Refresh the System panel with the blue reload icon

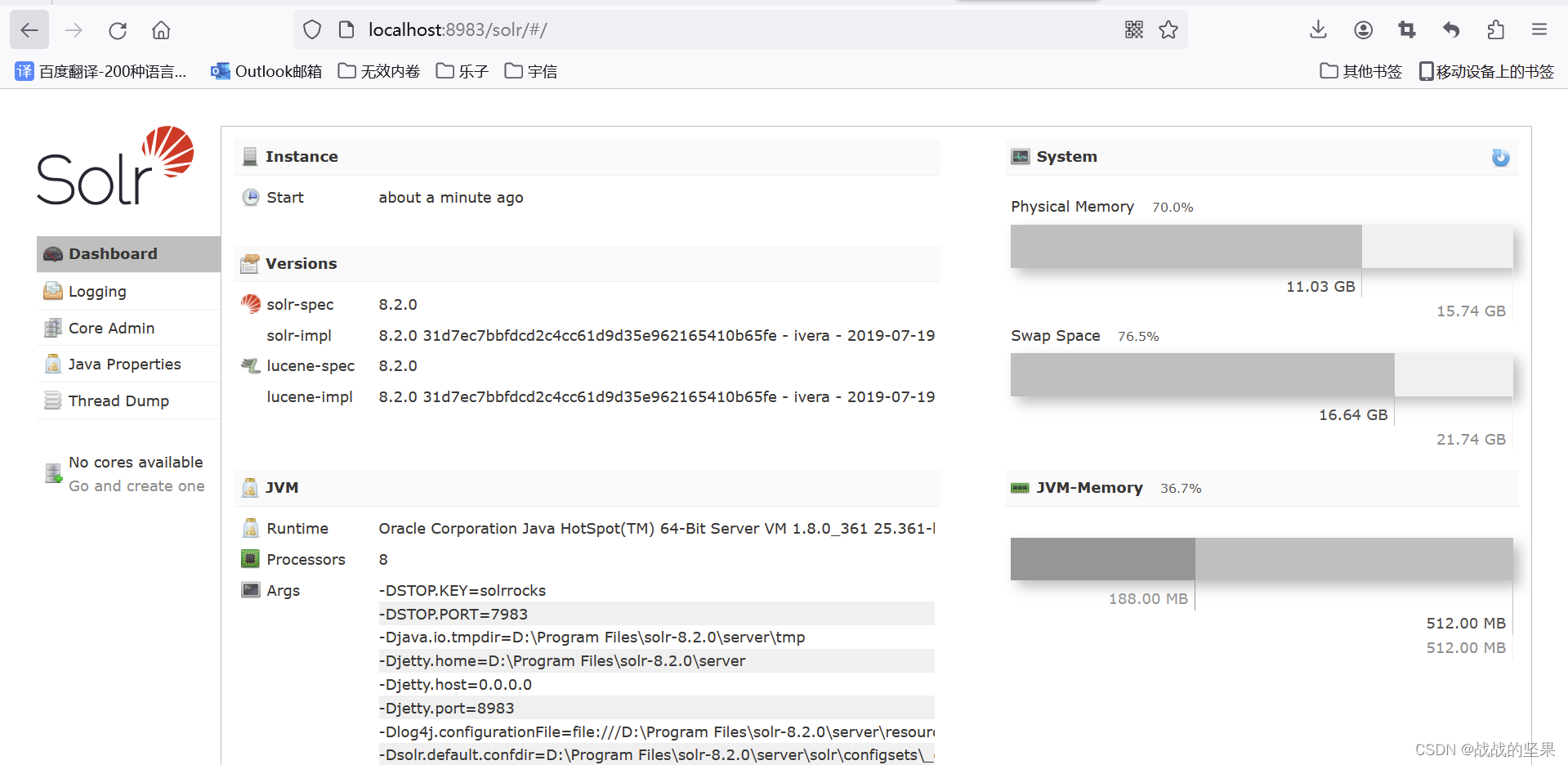[1500, 158]
